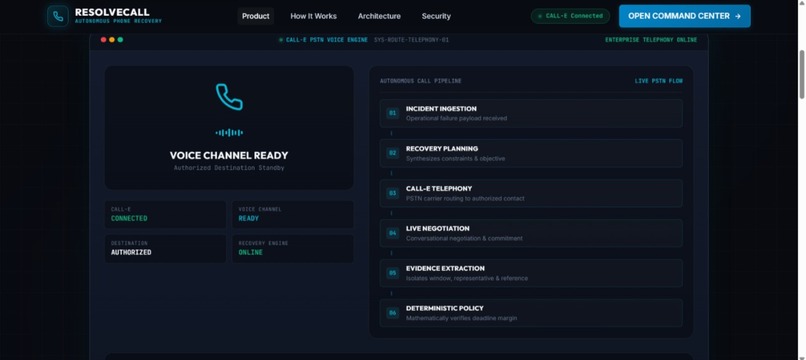Click the CALL-E CONNECTED status tile
806x360 pixels.
point(166,214)
